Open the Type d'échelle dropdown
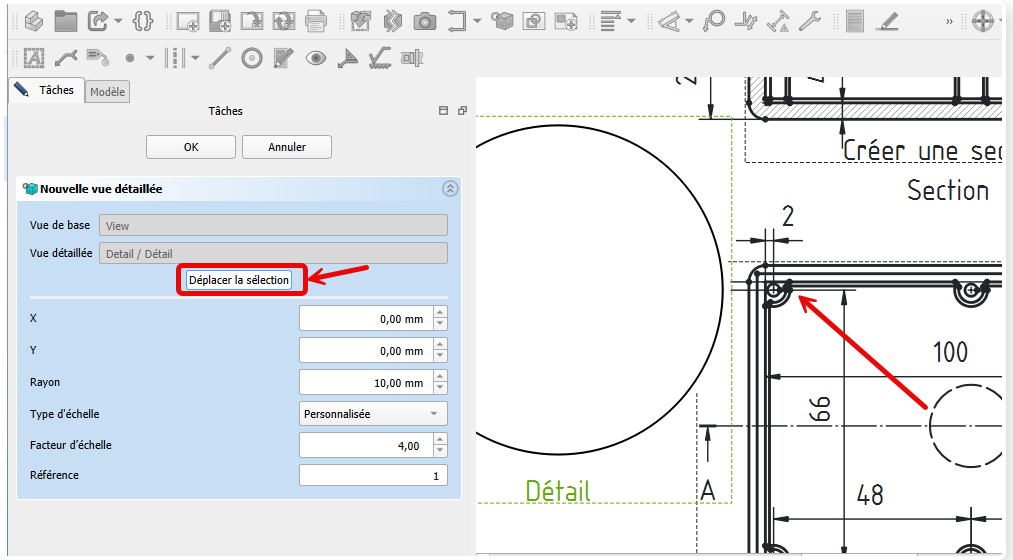This screenshot has height=560, width=1013. click(x=373, y=414)
